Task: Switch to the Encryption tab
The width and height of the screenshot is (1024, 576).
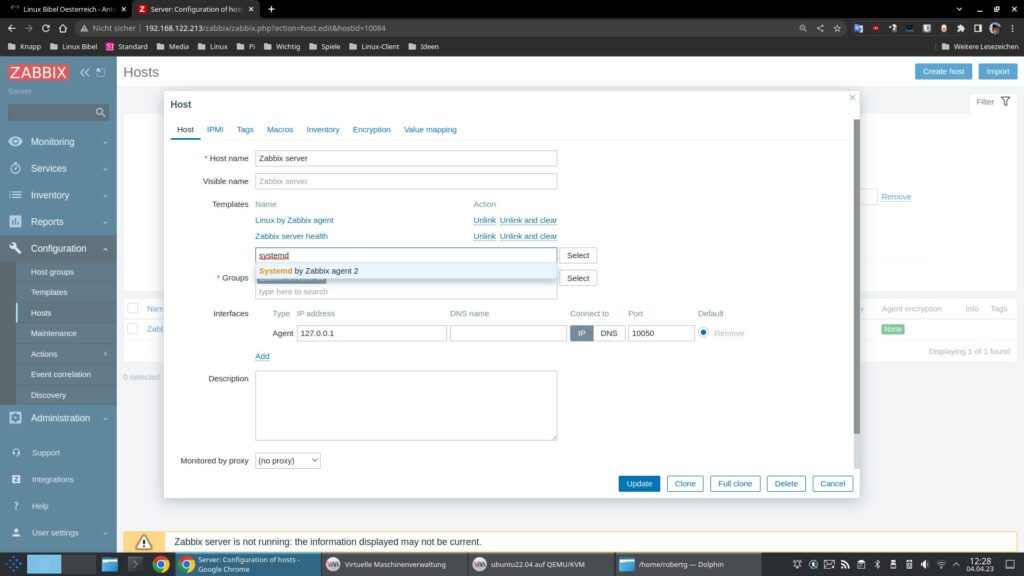Action: tap(372, 129)
